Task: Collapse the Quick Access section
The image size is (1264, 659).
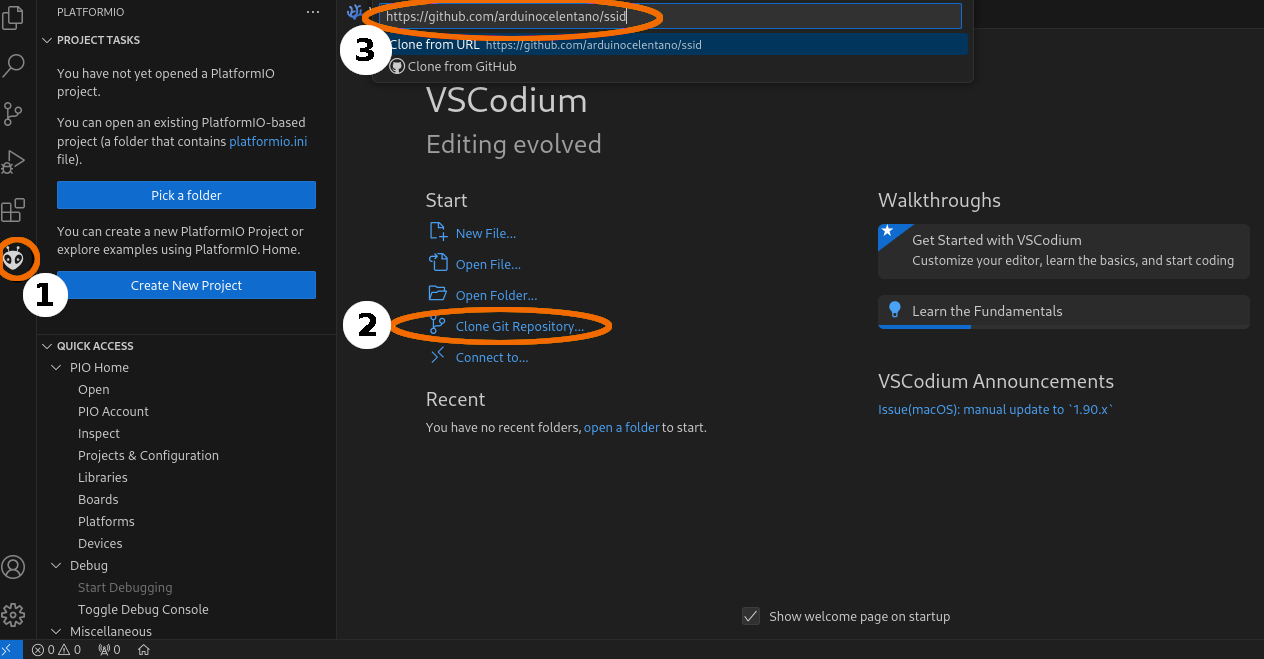Action: [x=47, y=346]
